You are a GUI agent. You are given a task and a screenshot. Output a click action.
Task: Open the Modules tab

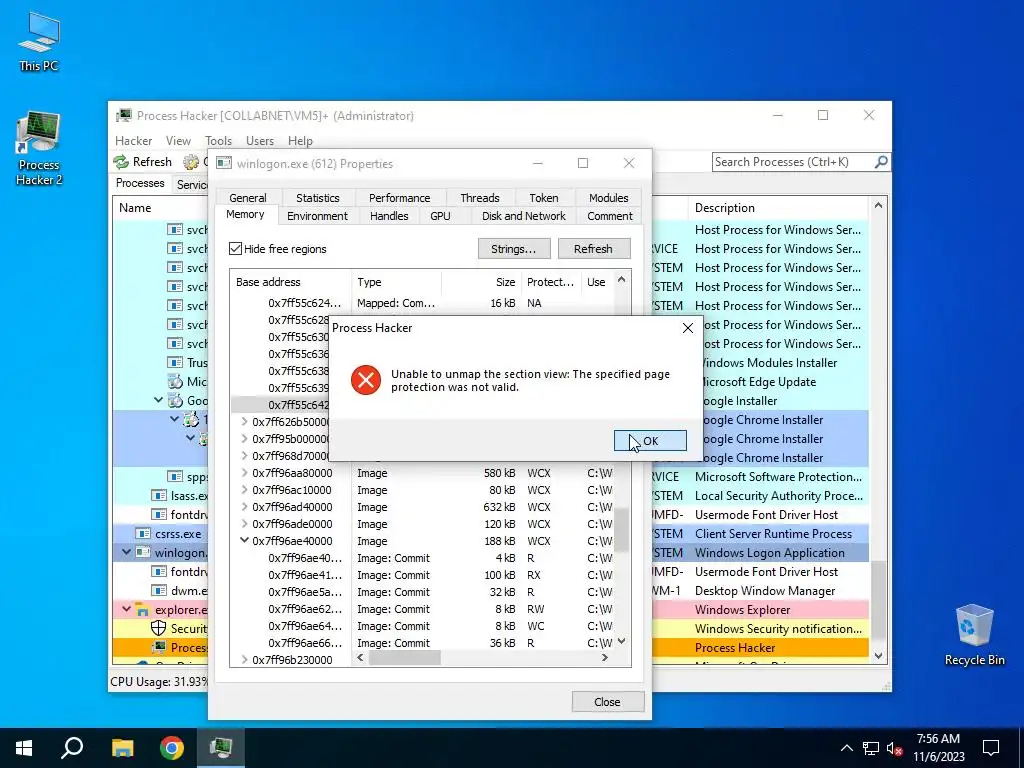(x=608, y=198)
